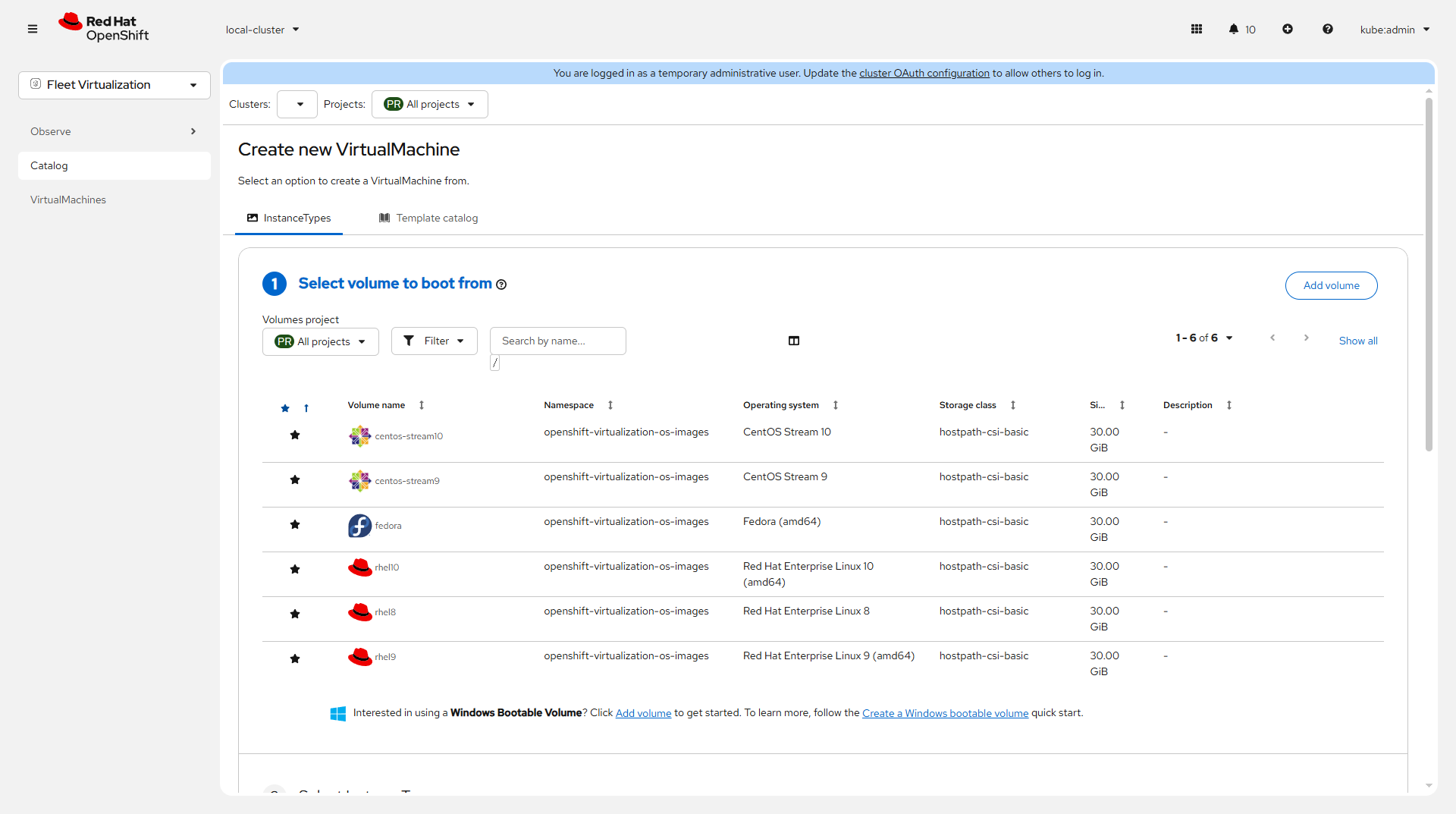The height and width of the screenshot is (814, 1456).
Task: Open the 1 - 6 of 6 pagination dropdown
Action: 1205,338
